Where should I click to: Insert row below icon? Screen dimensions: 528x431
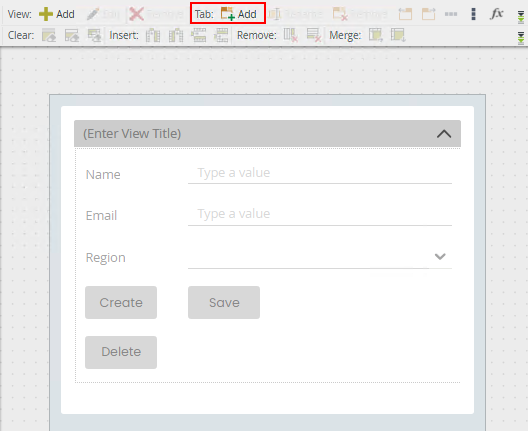click(221, 35)
